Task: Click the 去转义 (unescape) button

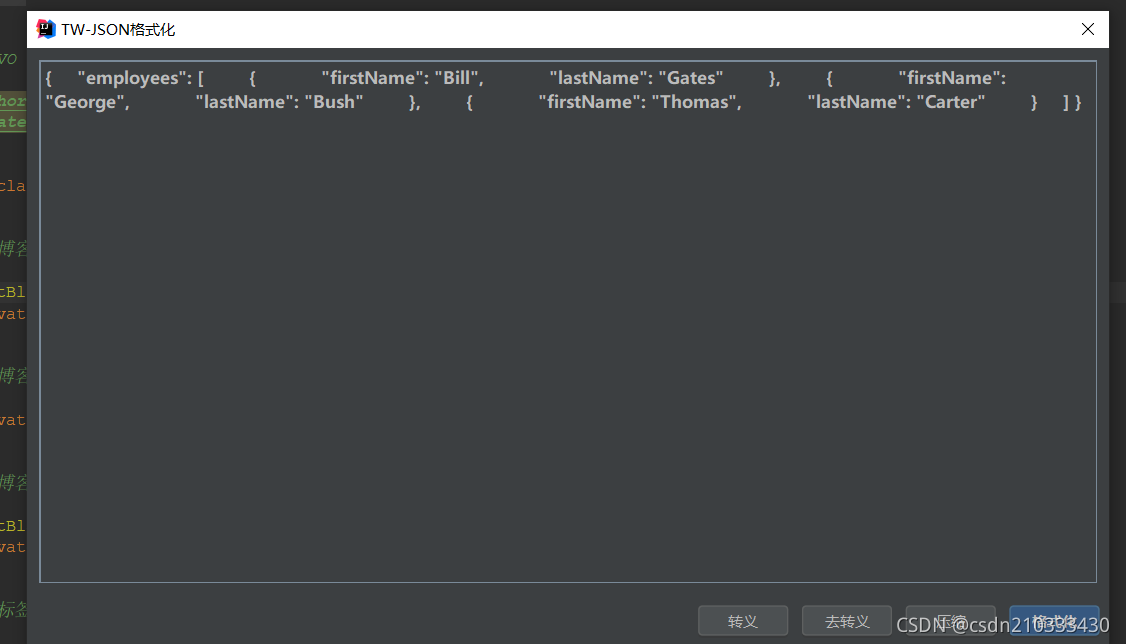Action: point(847,621)
